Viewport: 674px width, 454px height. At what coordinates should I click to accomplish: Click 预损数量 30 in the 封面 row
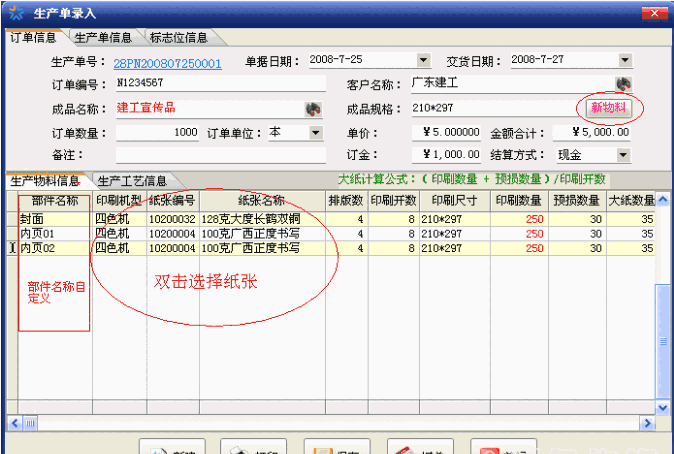pyautogui.click(x=577, y=219)
